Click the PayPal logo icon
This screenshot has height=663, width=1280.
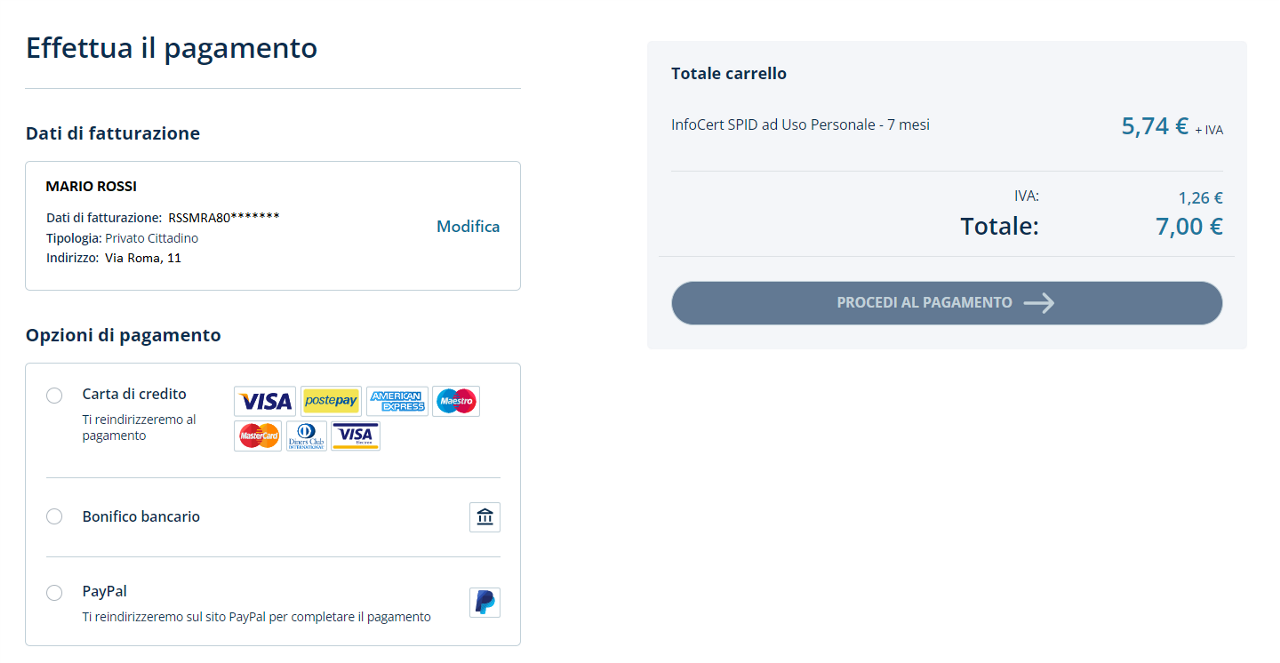(485, 602)
